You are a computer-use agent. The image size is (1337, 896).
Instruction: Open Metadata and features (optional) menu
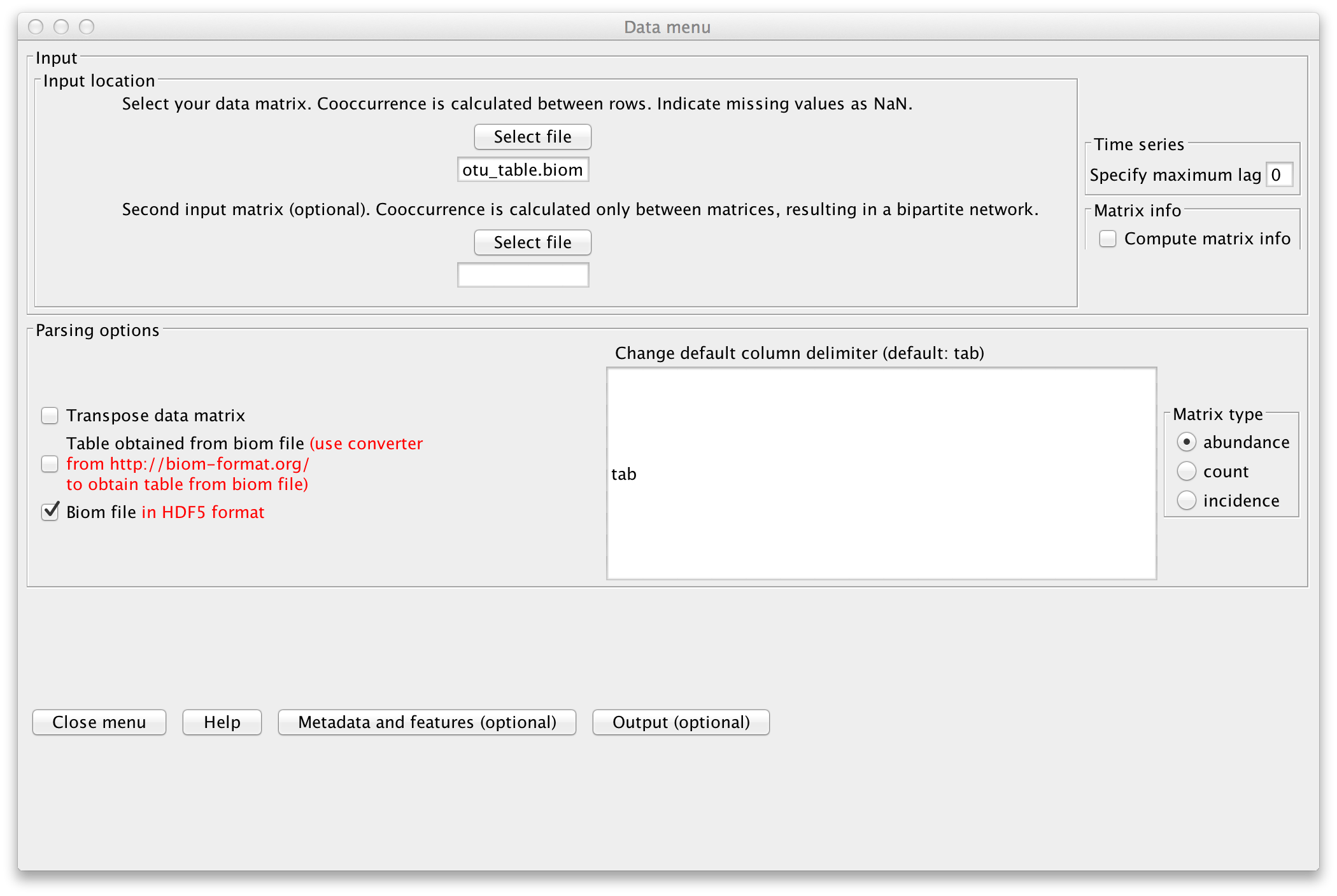[427, 722]
